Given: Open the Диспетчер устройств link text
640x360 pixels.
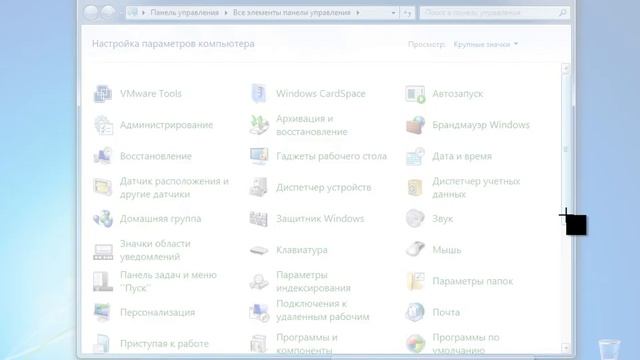Looking at the screenshot, I should point(324,187).
